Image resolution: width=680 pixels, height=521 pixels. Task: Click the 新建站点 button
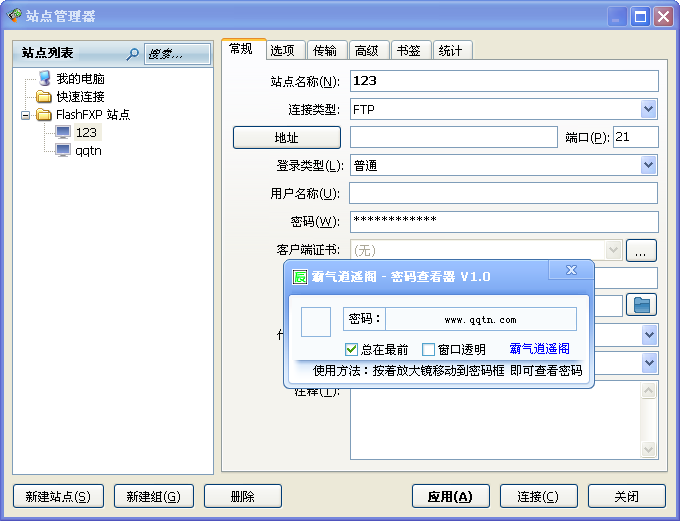58,496
